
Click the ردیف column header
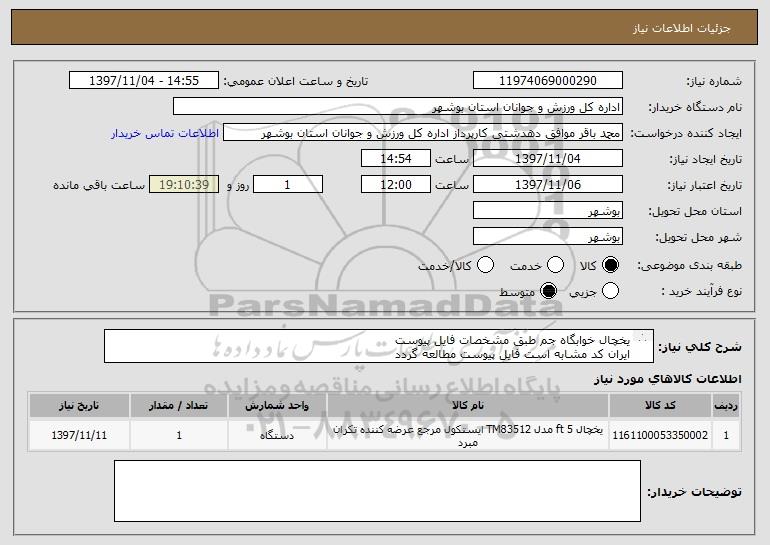[x=726, y=406]
